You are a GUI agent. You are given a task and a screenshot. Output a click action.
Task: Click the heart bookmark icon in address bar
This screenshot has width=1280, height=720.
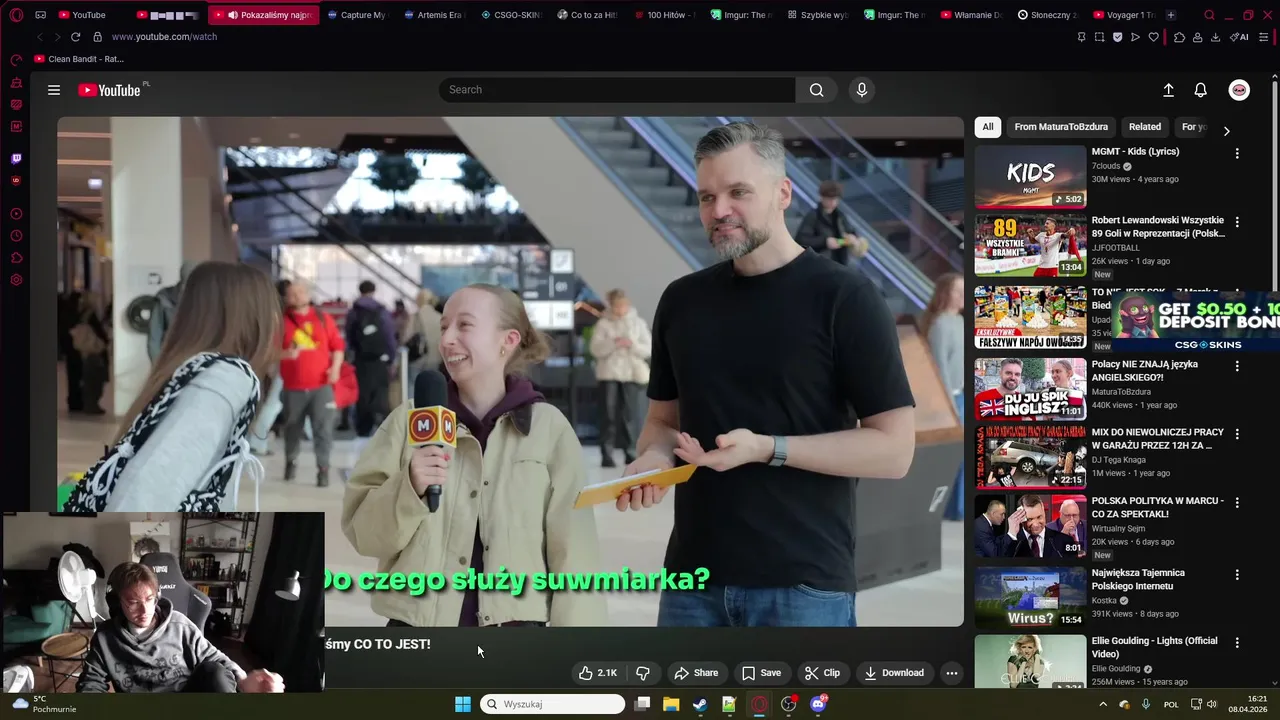pos(1153,37)
